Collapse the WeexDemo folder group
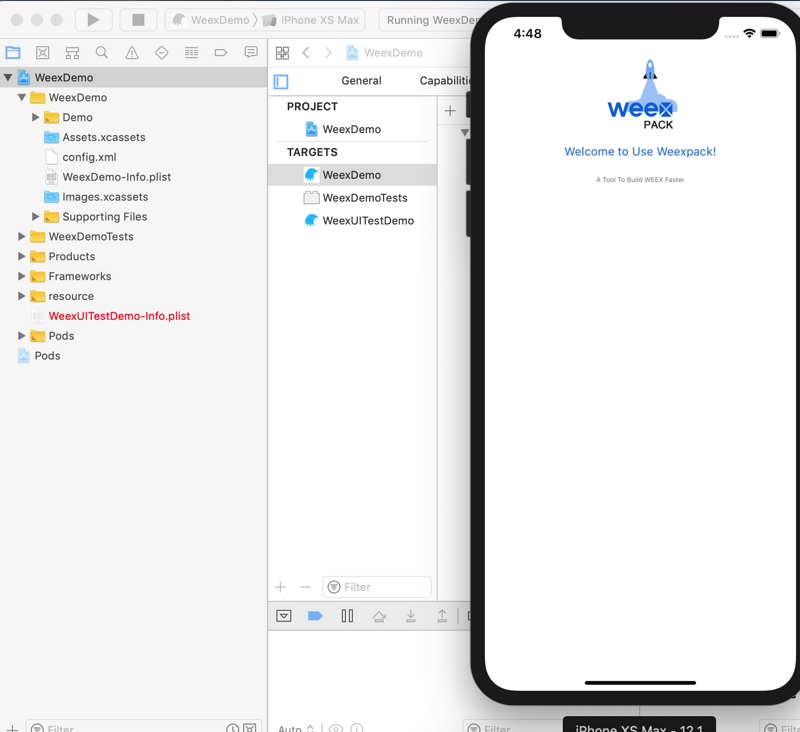The height and width of the screenshot is (732, 800). 21,97
